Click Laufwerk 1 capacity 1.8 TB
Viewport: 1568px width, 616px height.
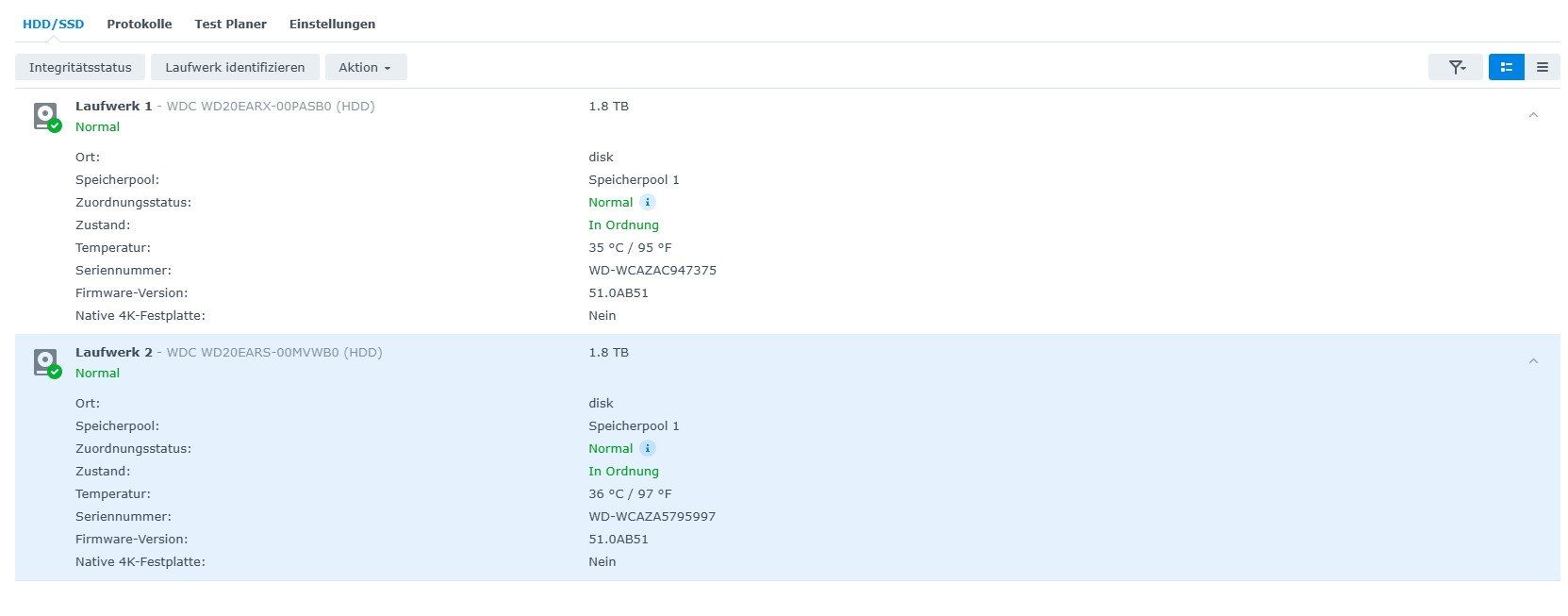608,106
